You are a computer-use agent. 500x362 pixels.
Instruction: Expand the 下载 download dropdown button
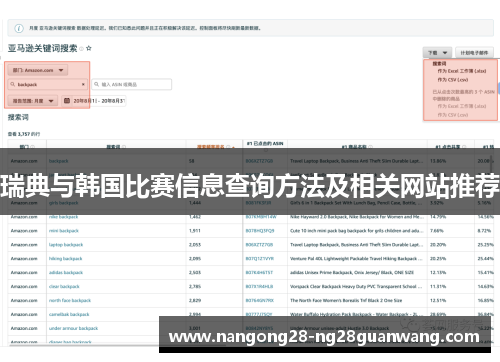click(437, 53)
